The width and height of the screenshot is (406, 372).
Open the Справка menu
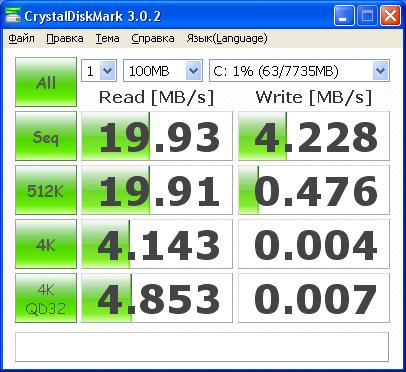(153, 38)
